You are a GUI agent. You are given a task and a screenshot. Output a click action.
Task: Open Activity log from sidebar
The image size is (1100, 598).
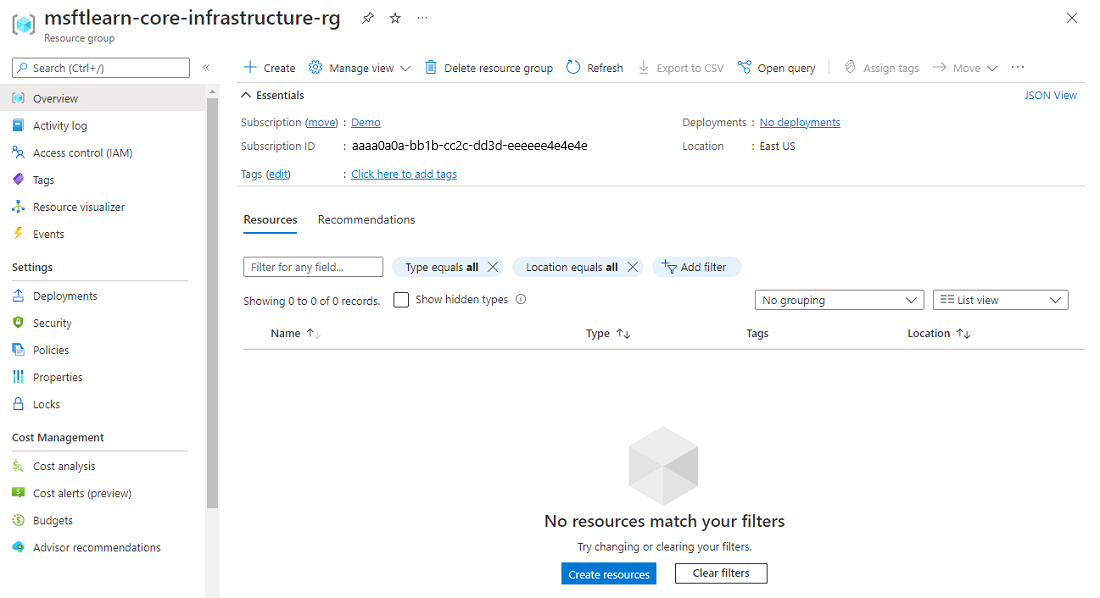[x=60, y=126]
